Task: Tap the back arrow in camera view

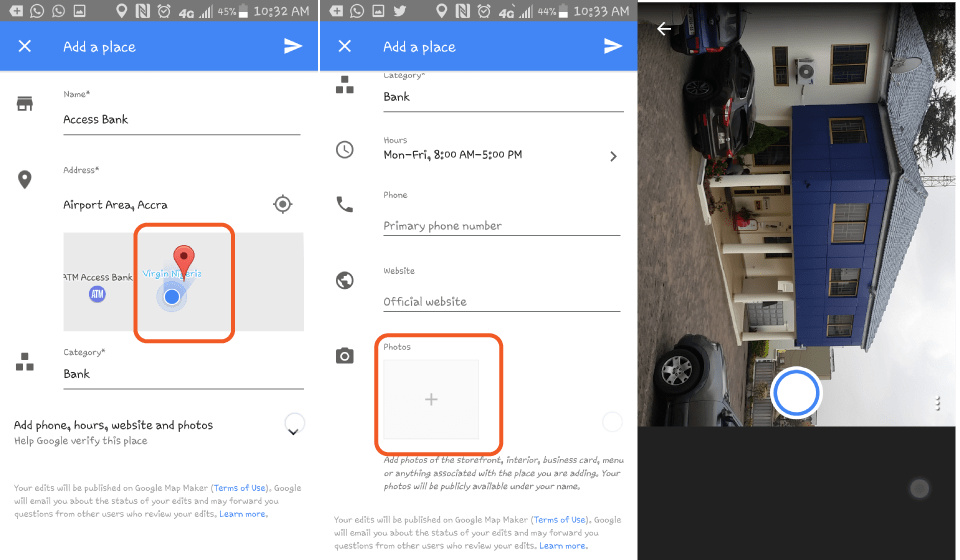Action: [x=664, y=29]
